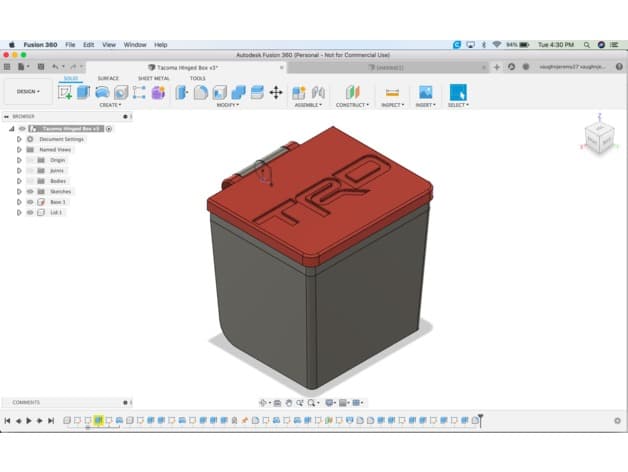This screenshot has width=628, height=472.
Task: Expand the Bodies folder
Action: pyautogui.click(x=19, y=181)
